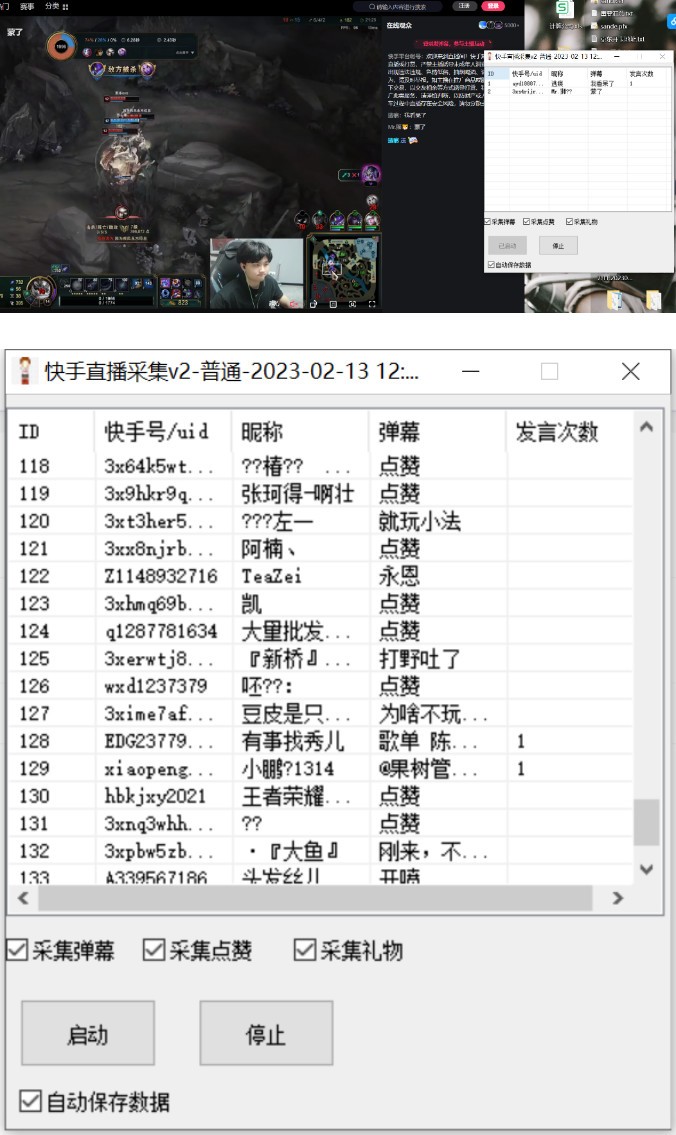Viewport: 676px width, 1135px height.
Task: Toggle 采集弹幕 checkbox in the enlarged window
Action: (17, 950)
